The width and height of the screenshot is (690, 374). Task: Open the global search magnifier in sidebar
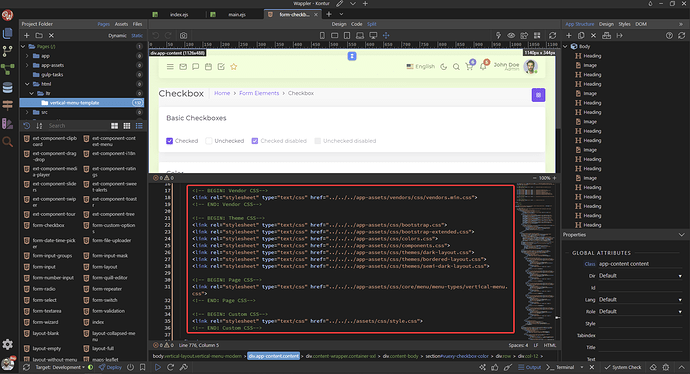[7, 142]
